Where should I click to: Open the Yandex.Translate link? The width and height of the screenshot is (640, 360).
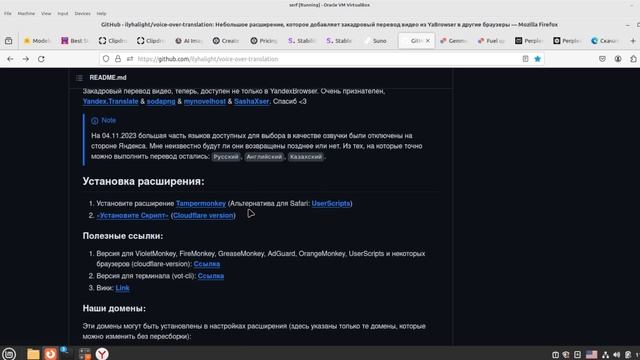tap(110, 101)
